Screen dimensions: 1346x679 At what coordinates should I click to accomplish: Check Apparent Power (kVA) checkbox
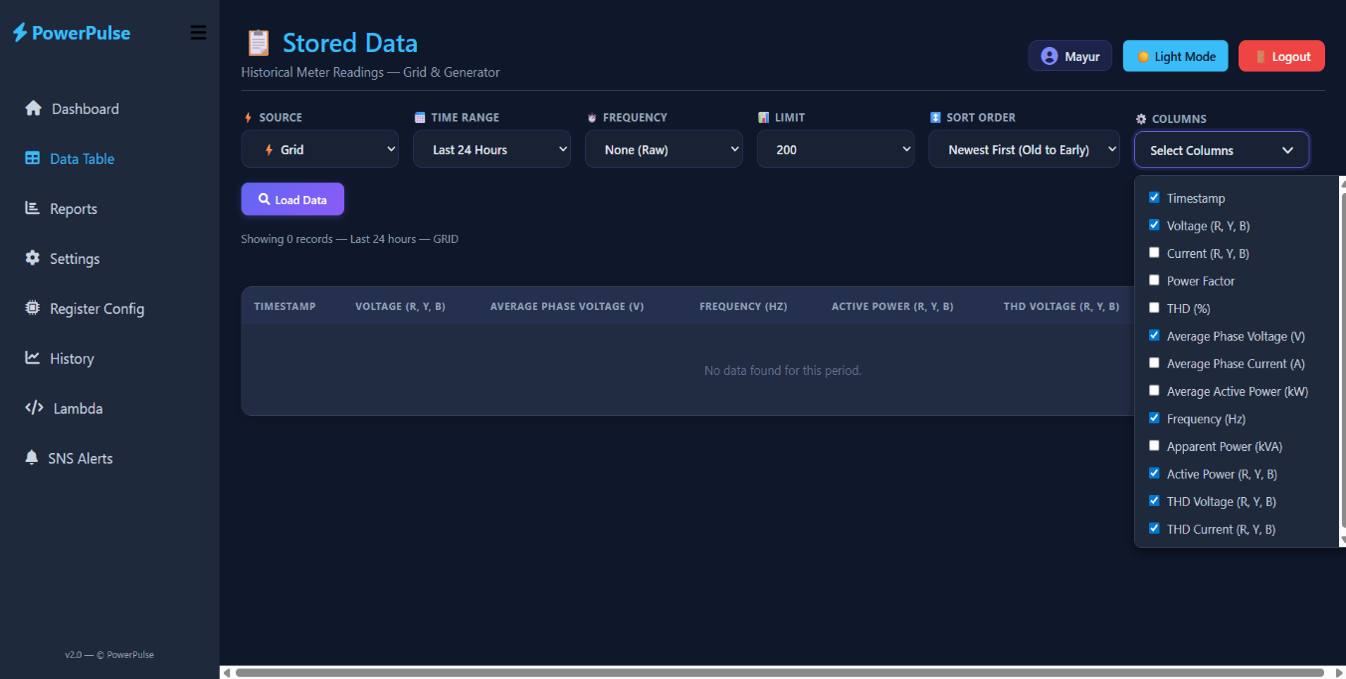(1154, 446)
